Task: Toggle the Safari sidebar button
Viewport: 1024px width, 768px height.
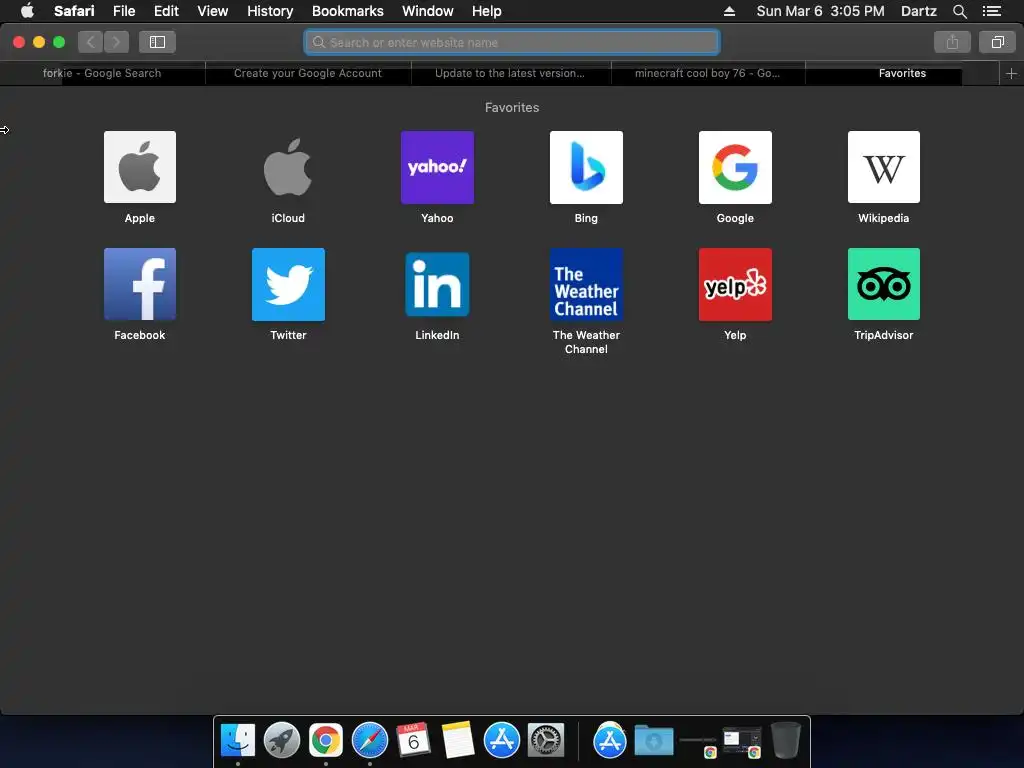Action: [x=157, y=42]
